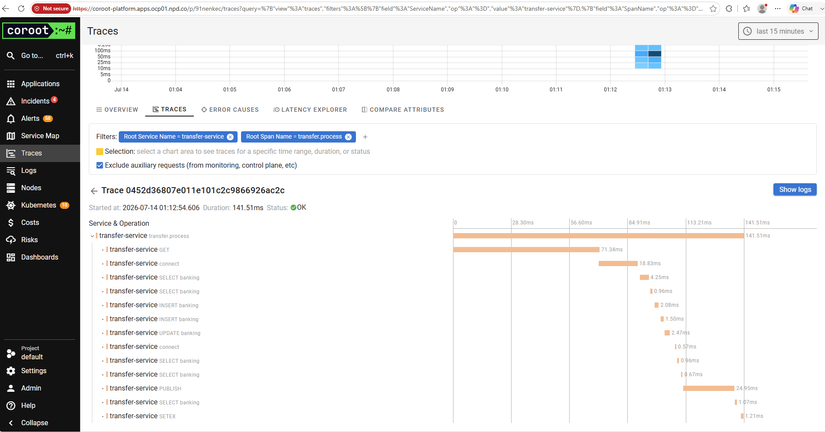Select the PUBLISH span duration bar
Screen dimensions: 825x432
(709, 388)
